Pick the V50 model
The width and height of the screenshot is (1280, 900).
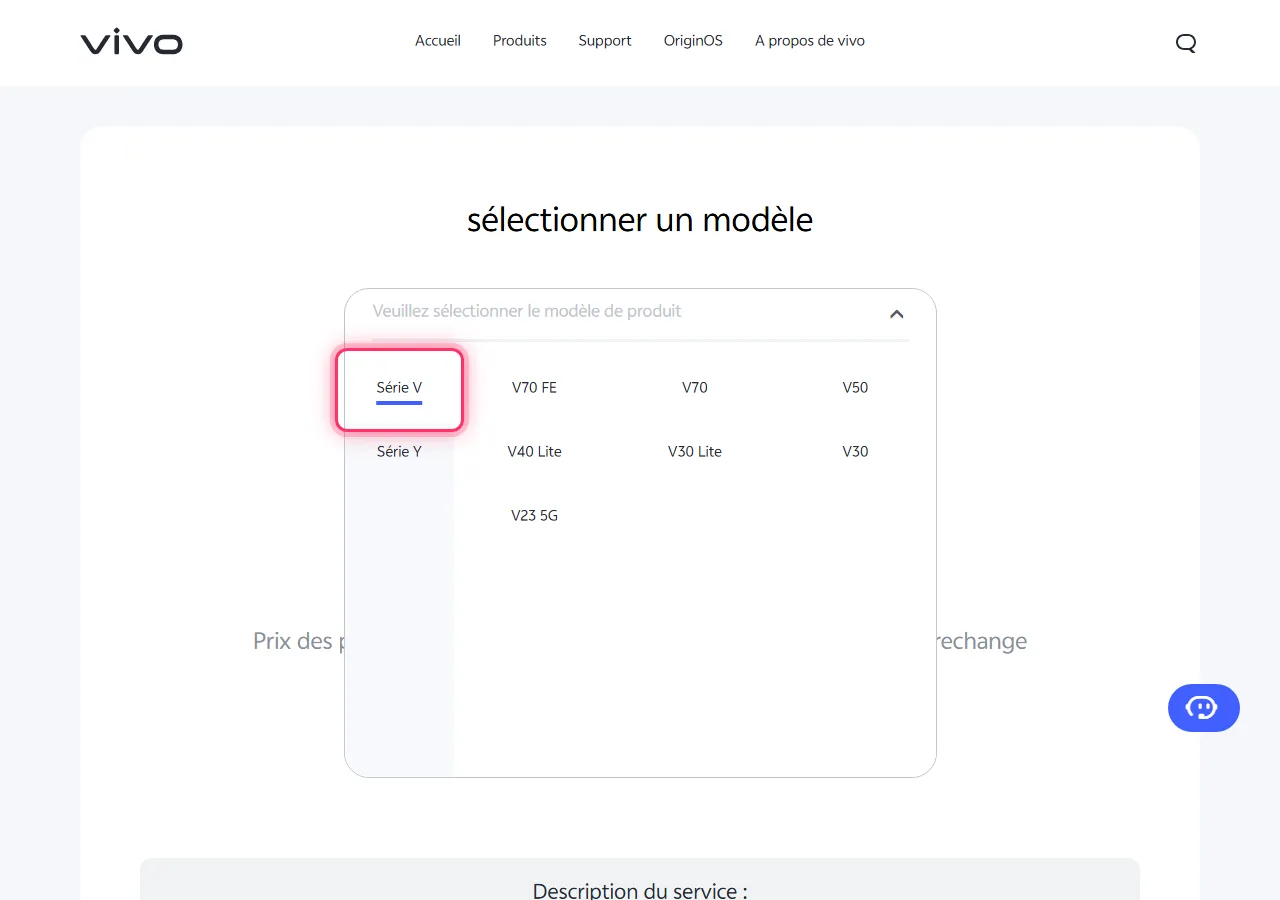[x=855, y=388]
